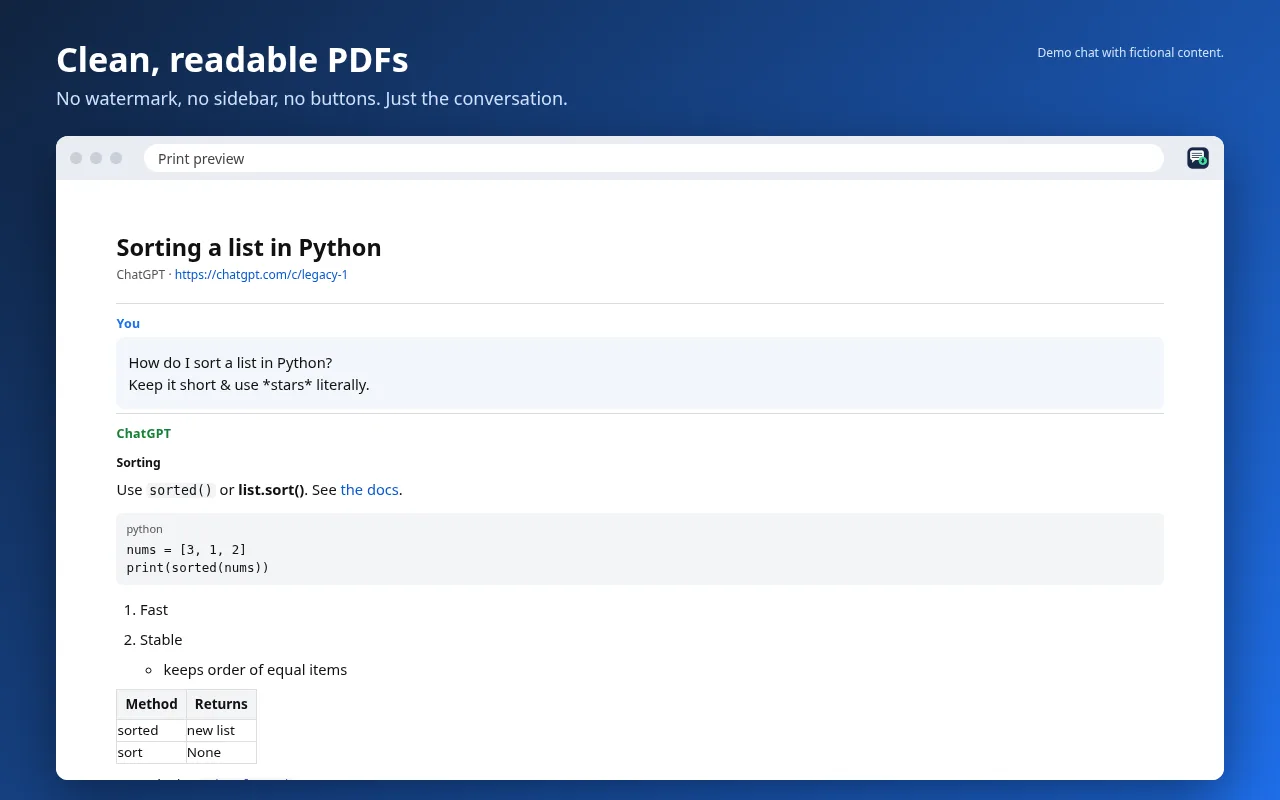Select the "Sorting a list in Python" title
Screen dimensions: 1280x800
pyautogui.click(x=249, y=247)
